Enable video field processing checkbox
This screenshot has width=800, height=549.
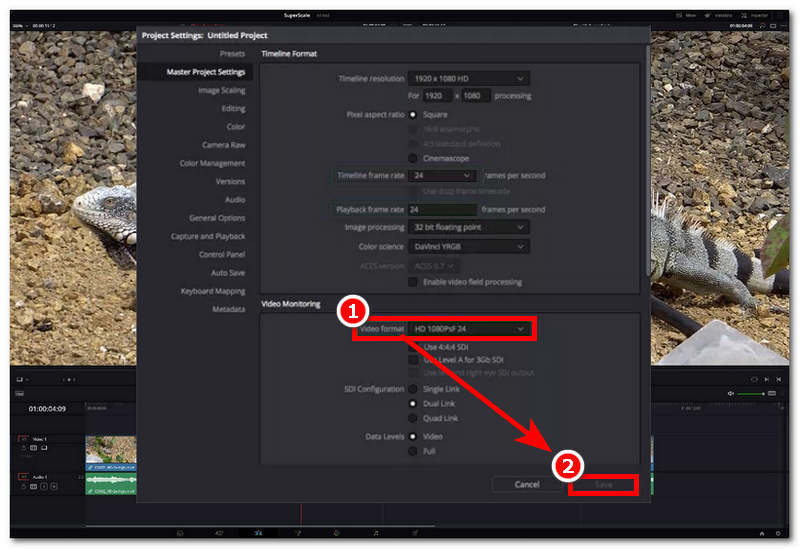pos(413,282)
